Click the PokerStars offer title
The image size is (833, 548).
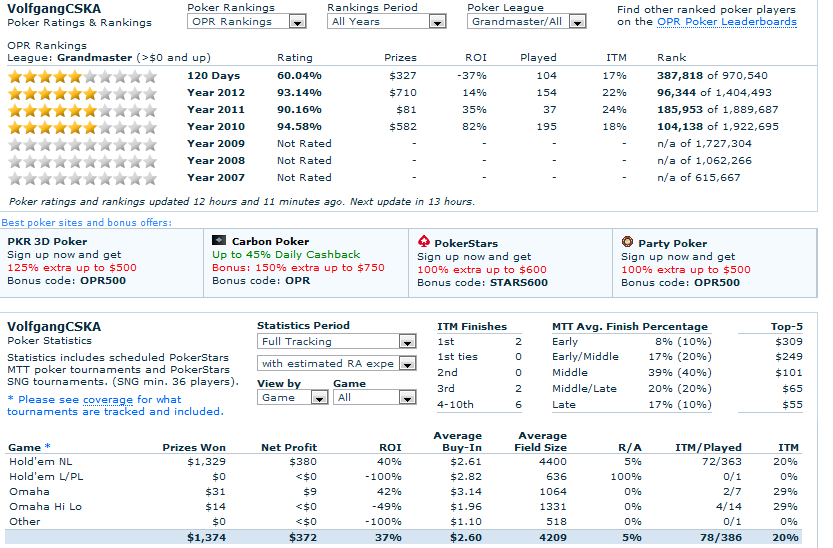coord(466,244)
